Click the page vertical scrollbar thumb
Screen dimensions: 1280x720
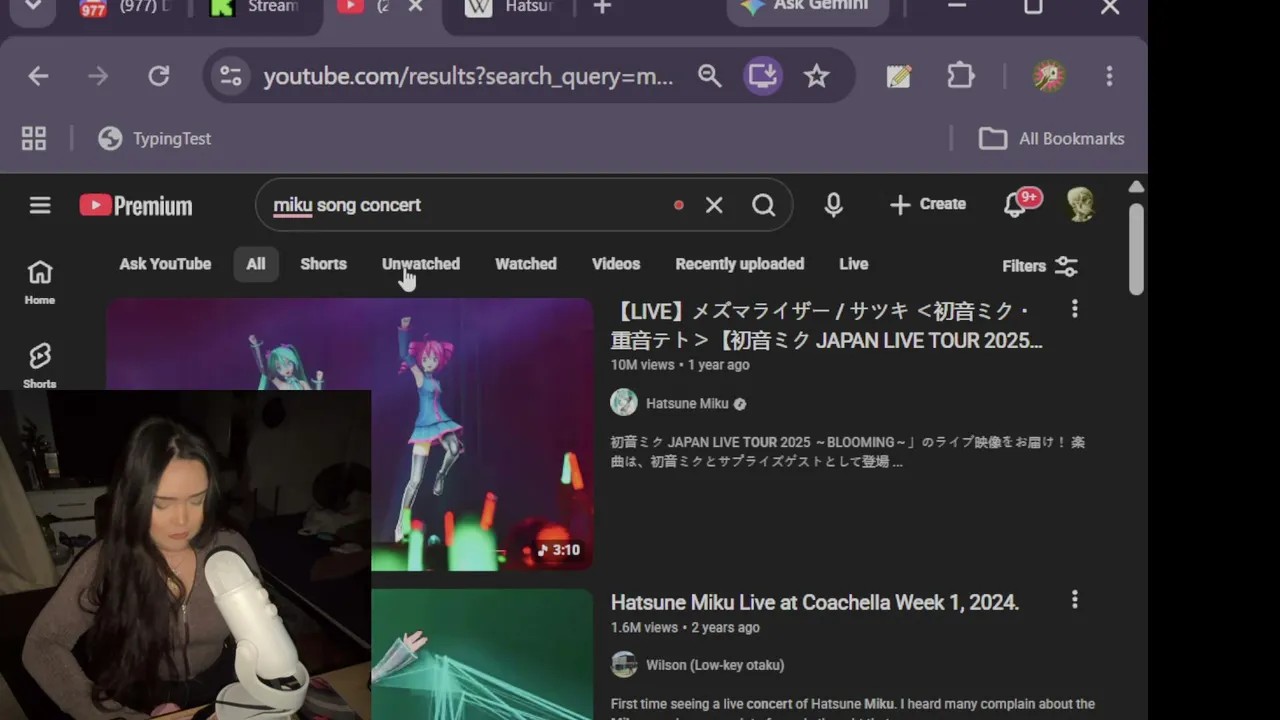1136,249
